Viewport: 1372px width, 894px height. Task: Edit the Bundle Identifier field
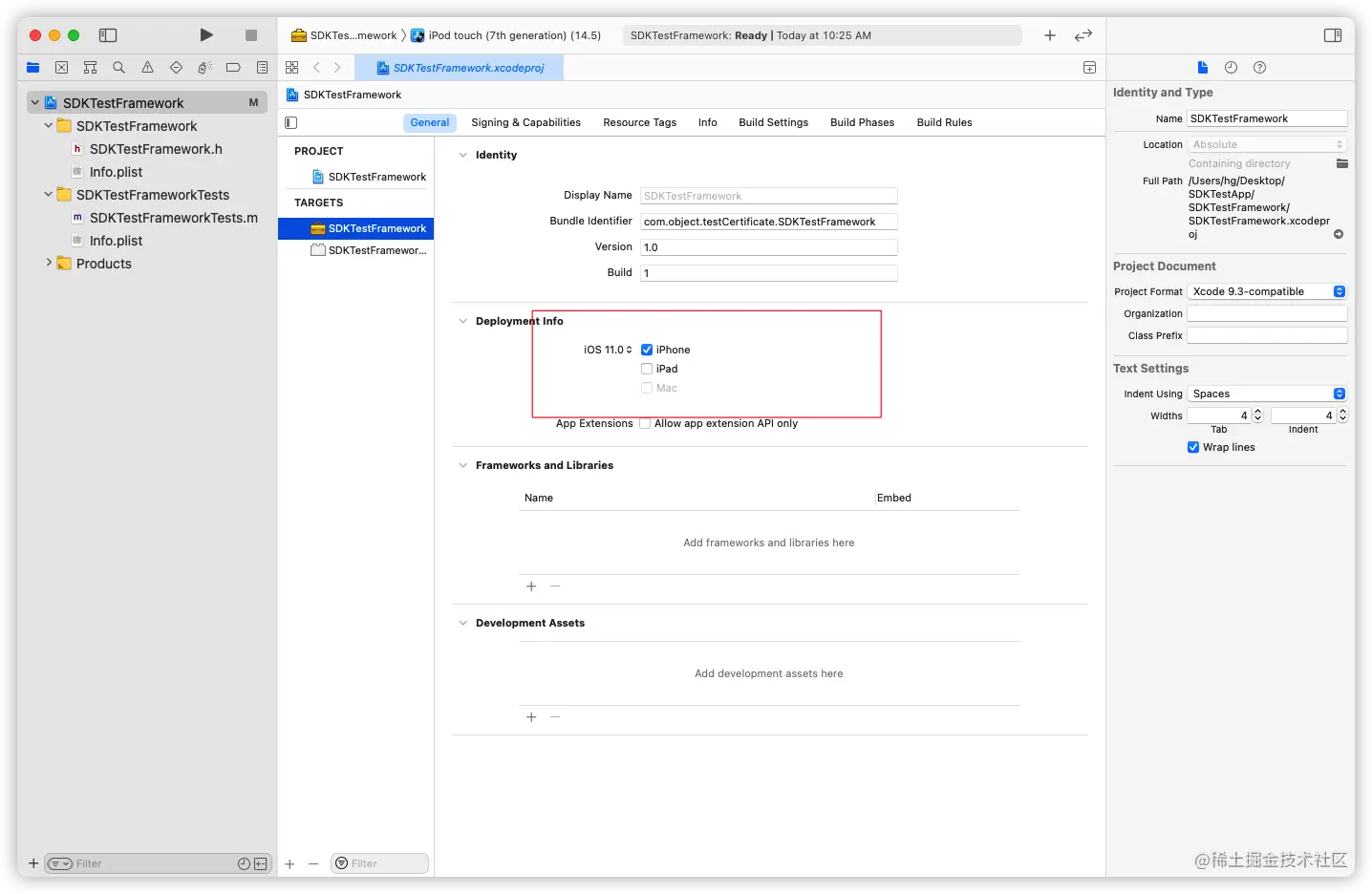tap(768, 222)
